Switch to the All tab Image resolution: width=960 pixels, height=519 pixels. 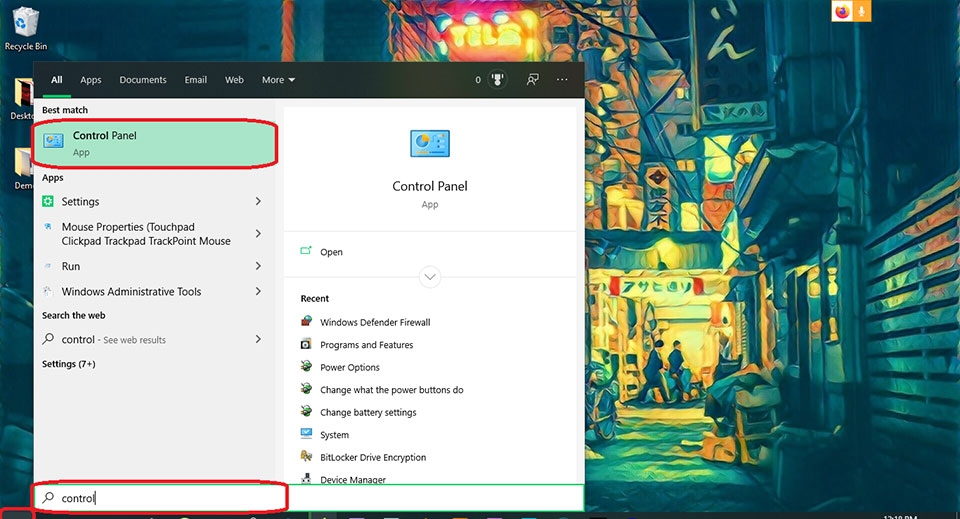(x=56, y=80)
